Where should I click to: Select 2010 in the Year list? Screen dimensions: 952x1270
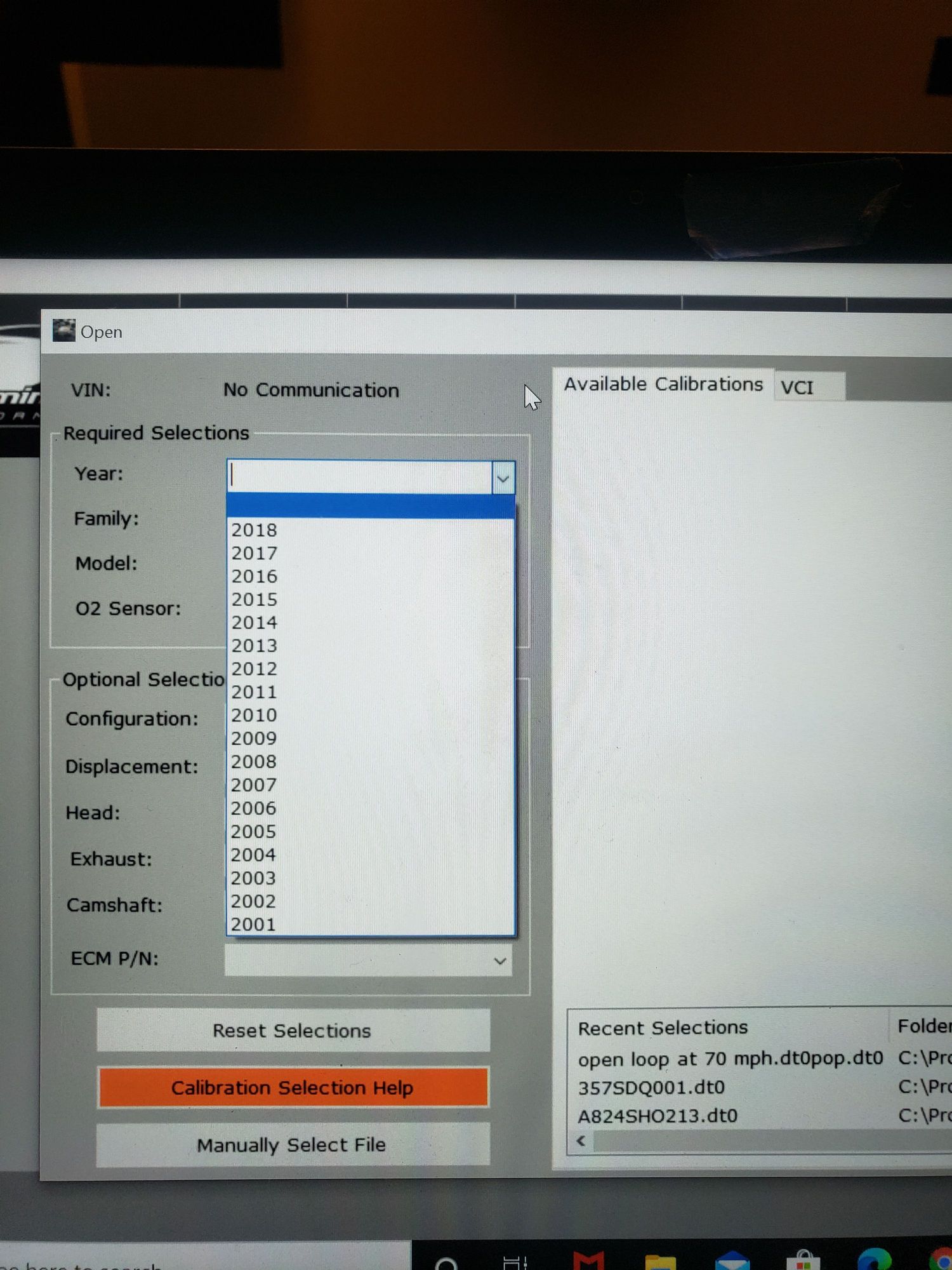(x=254, y=715)
